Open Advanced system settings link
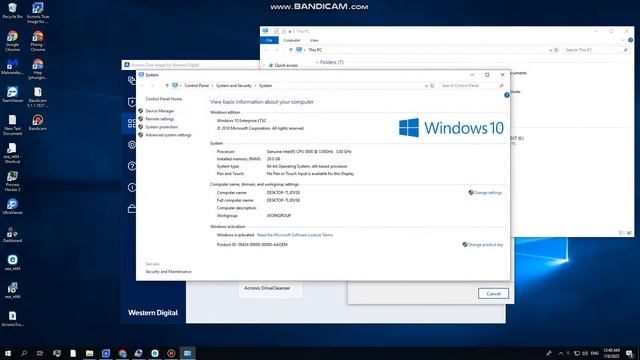This screenshot has height=360, width=640. (x=168, y=135)
